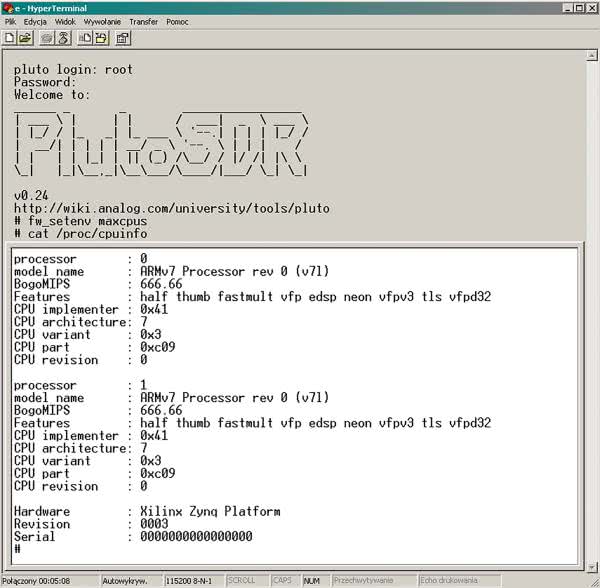Click the Properties toolbar icon
The width and height of the screenshot is (600, 588).
123,39
